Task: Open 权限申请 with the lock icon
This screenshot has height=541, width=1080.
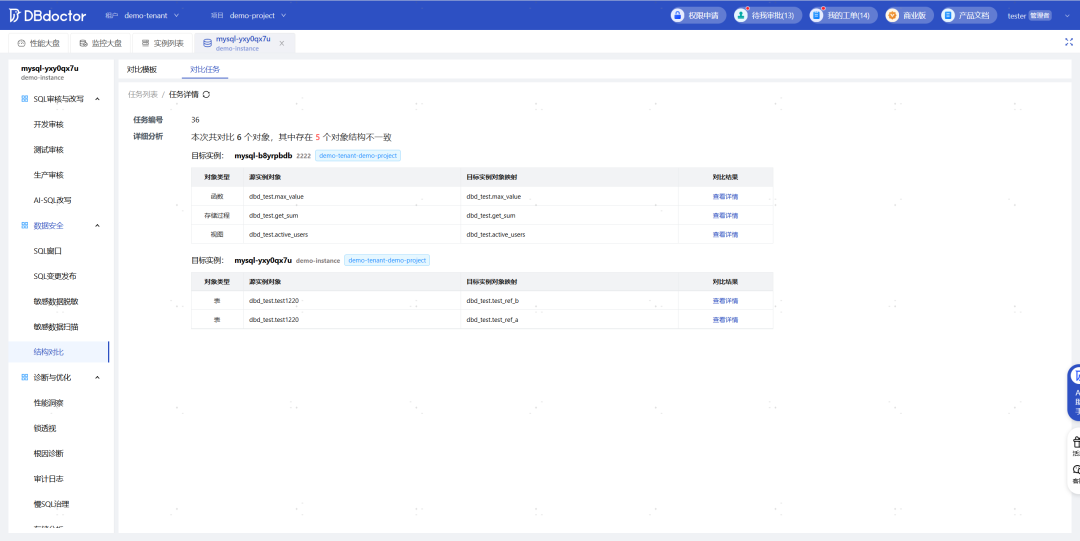Action: [x=698, y=15]
